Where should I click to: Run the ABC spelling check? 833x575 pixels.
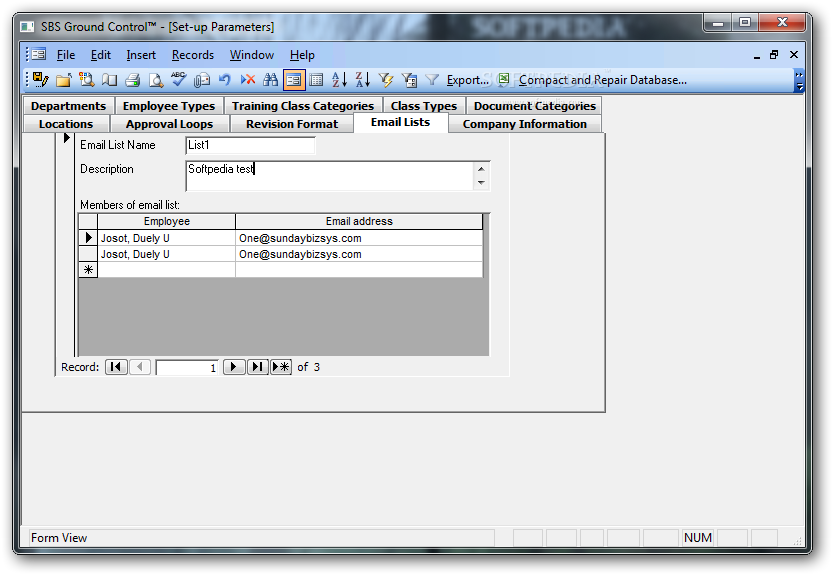178,80
